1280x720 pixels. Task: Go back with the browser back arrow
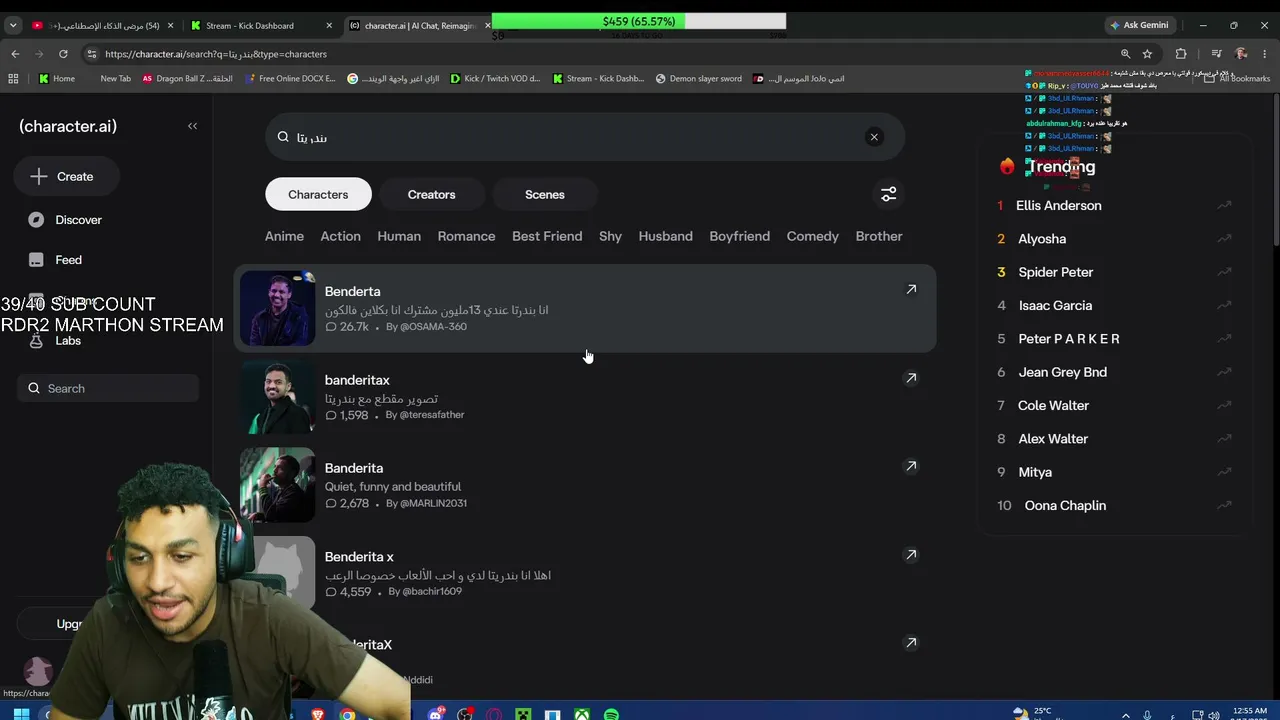pyautogui.click(x=15, y=54)
